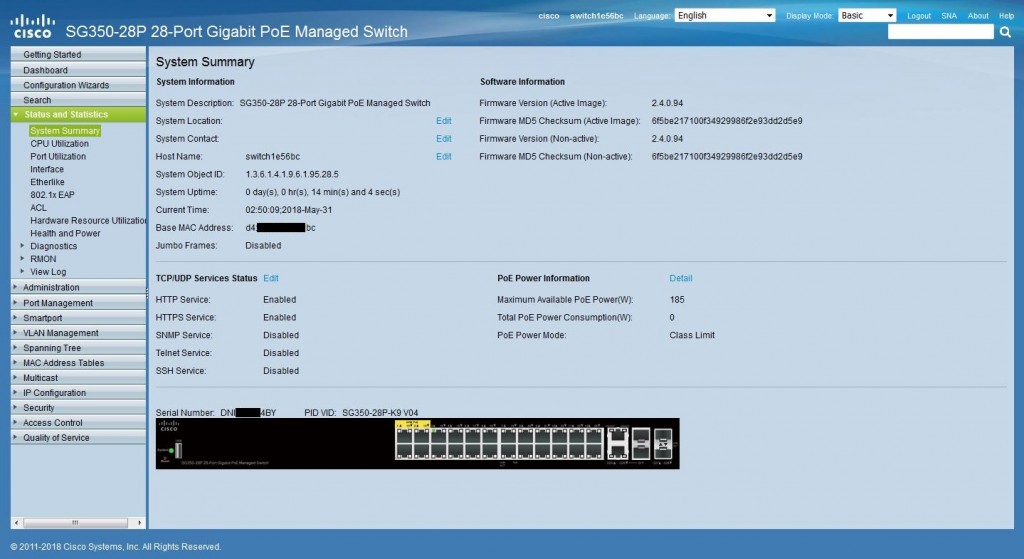Expand Quality of Service section
The height and width of the screenshot is (559, 1024).
pyautogui.click(x=78, y=438)
